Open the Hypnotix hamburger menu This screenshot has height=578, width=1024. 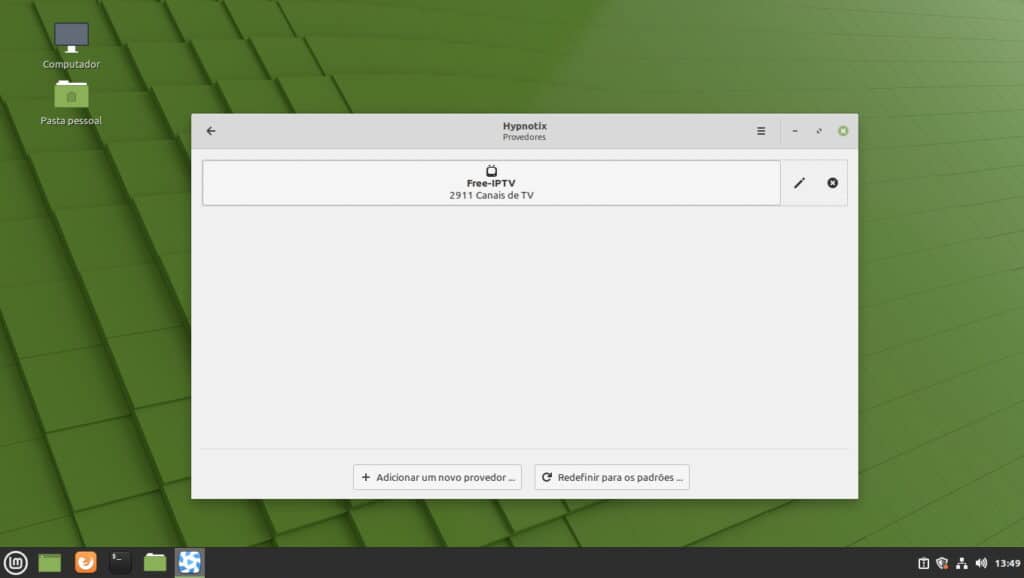(x=761, y=131)
